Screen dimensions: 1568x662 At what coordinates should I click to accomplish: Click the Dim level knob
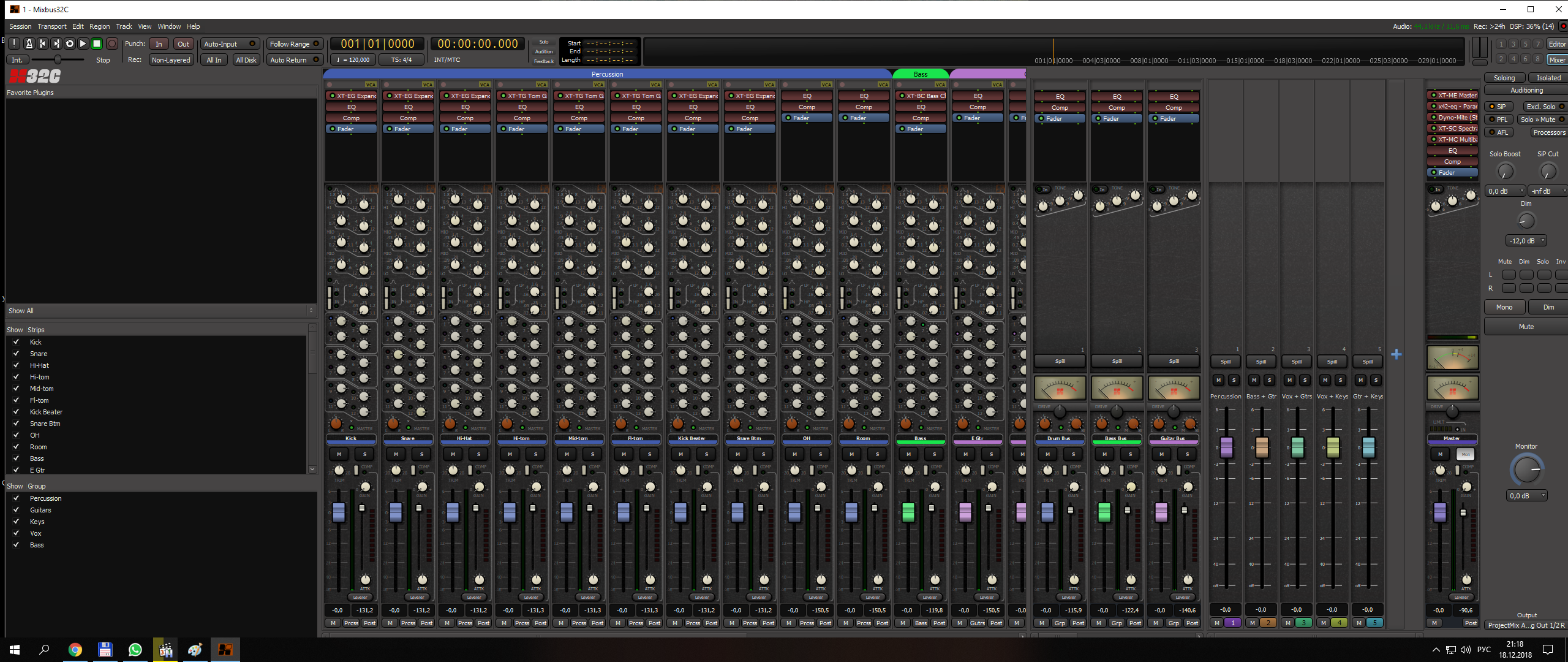(1526, 221)
